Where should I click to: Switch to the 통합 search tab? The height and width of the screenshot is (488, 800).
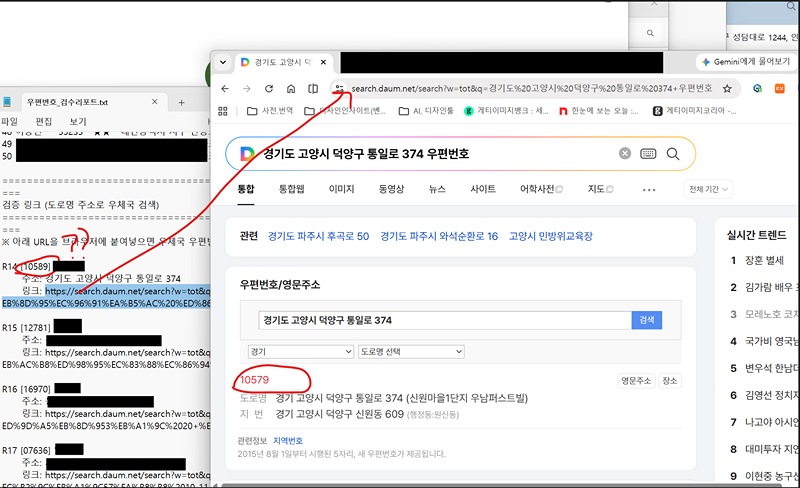(245, 189)
